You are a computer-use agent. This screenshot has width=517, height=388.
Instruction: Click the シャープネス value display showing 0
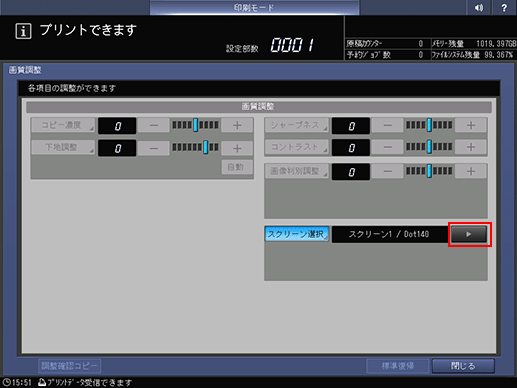pos(351,126)
